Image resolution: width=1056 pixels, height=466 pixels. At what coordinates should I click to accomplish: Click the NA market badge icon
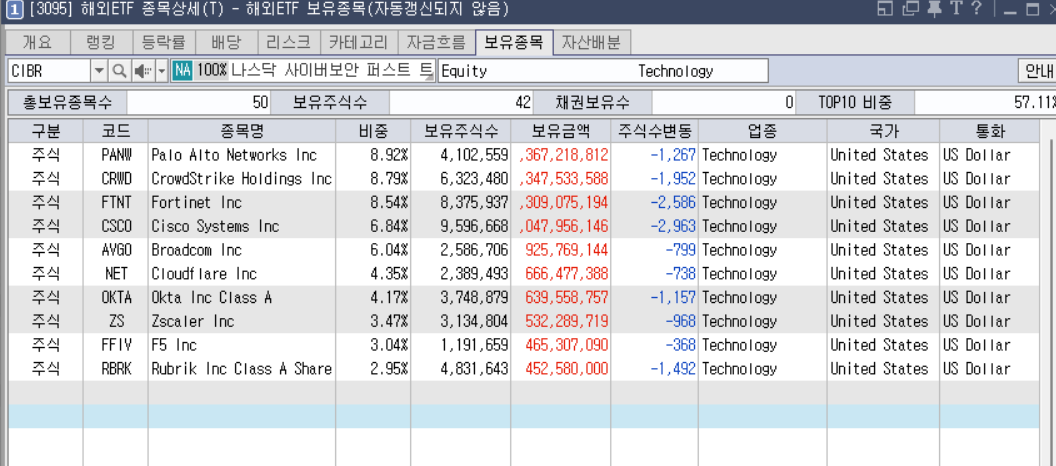click(183, 71)
